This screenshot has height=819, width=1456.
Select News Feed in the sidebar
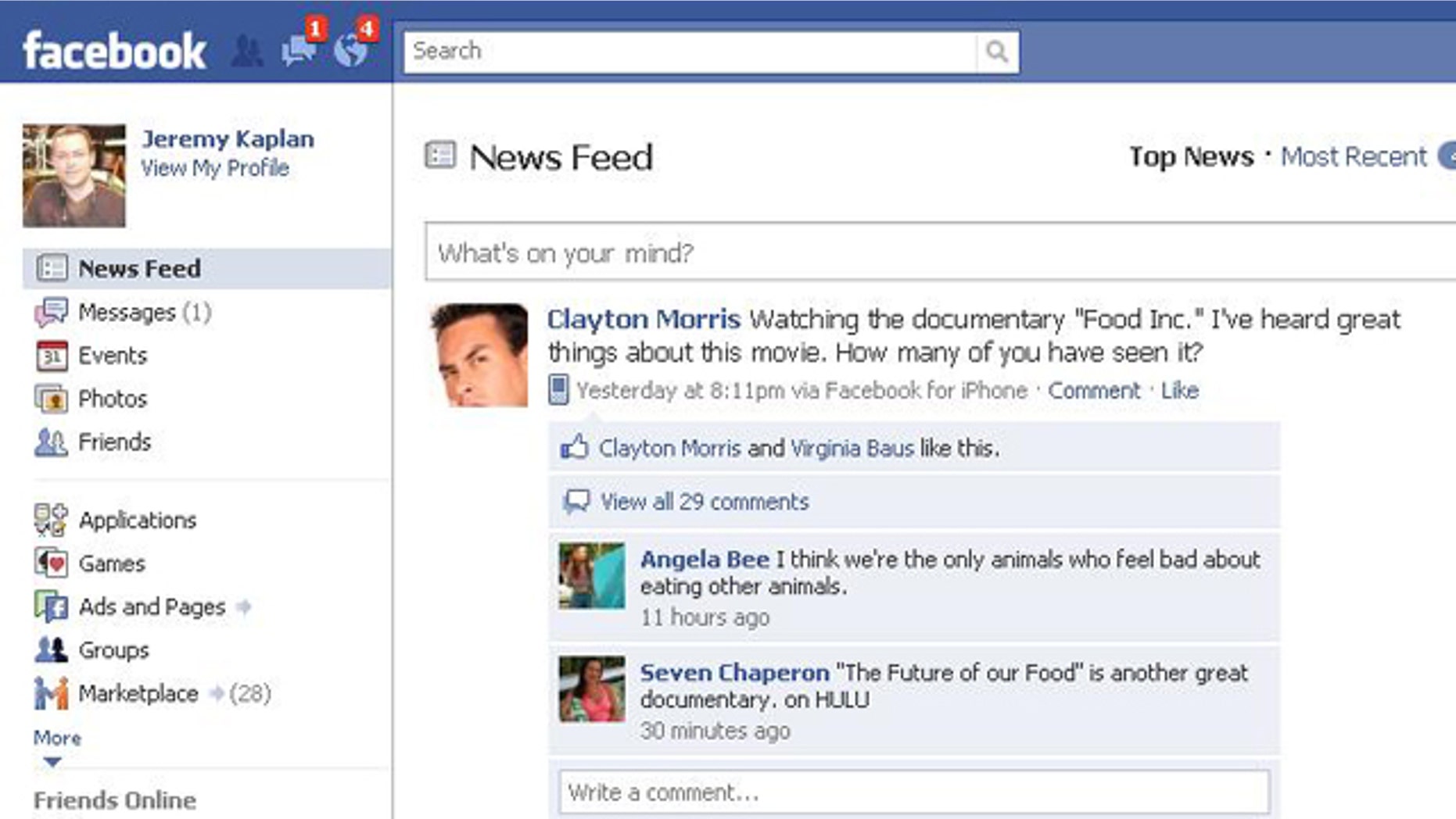click(x=206, y=268)
